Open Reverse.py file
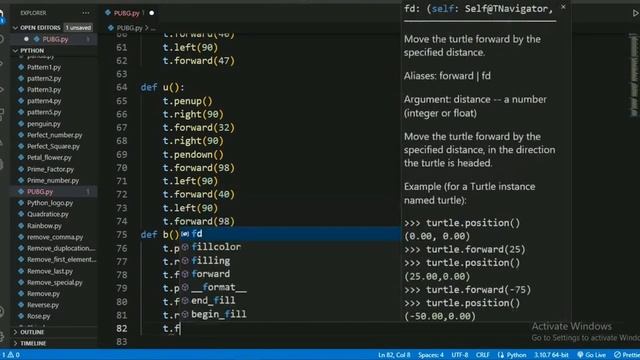This screenshot has width=640, height=360. point(43,305)
